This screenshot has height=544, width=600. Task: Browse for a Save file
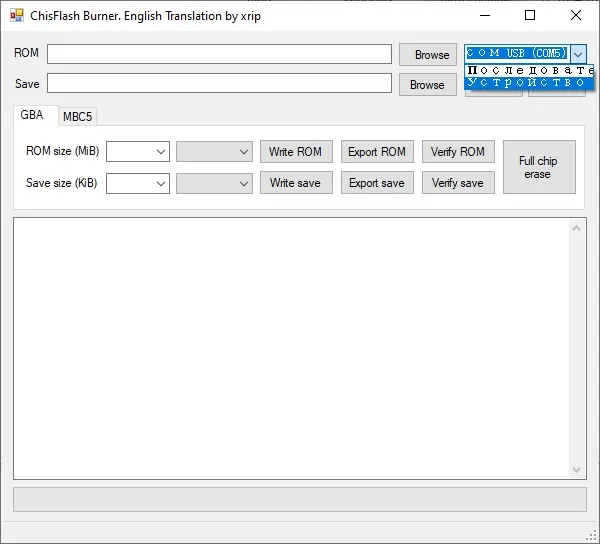click(427, 85)
